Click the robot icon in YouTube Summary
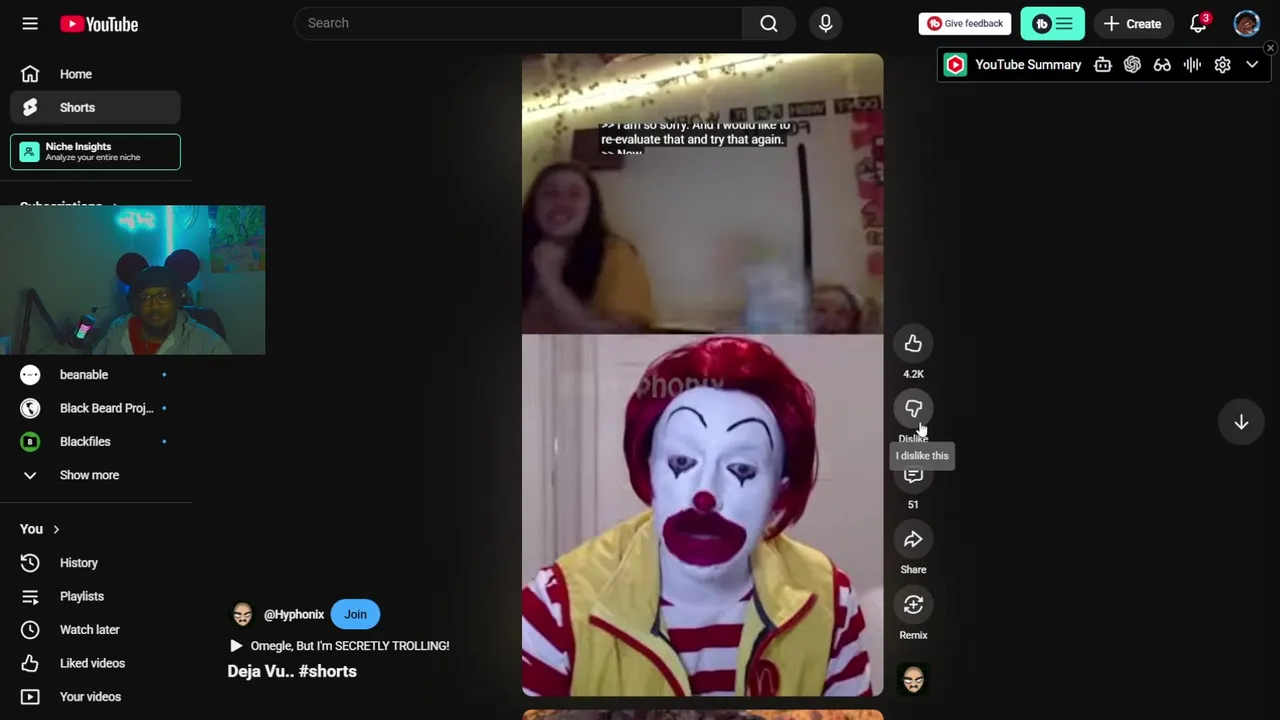The image size is (1280, 720). (1102, 65)
